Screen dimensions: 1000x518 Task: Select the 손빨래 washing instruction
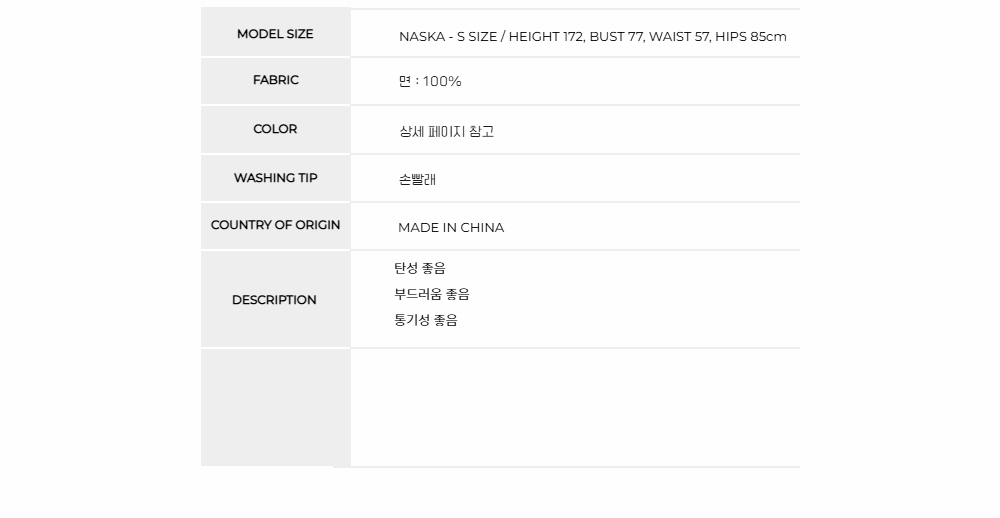coord(417,179)
